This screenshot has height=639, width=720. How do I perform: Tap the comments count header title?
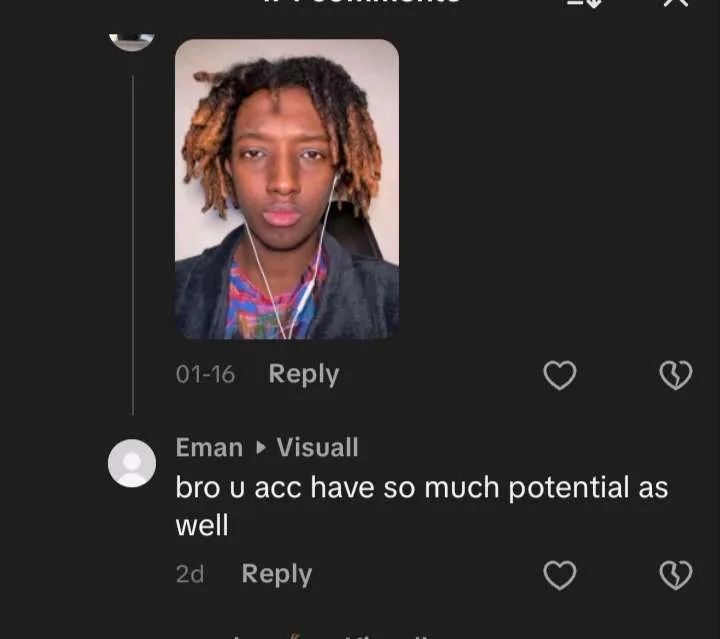[x=361, y=2]
